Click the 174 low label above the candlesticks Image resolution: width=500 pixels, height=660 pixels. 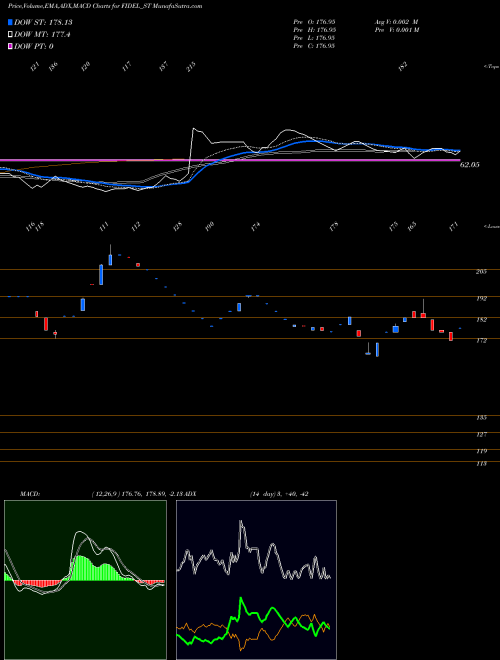[255, 226]
